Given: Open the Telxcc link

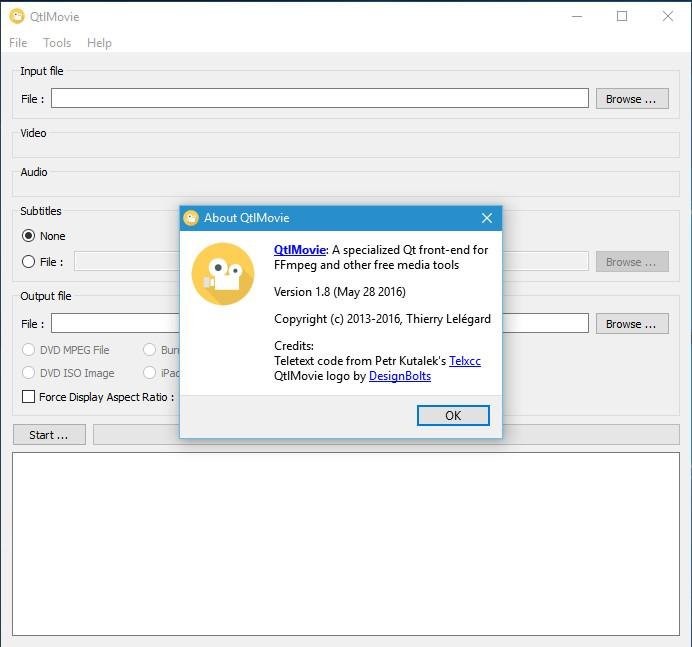Looking at the screenshot, I should [465, 361].
